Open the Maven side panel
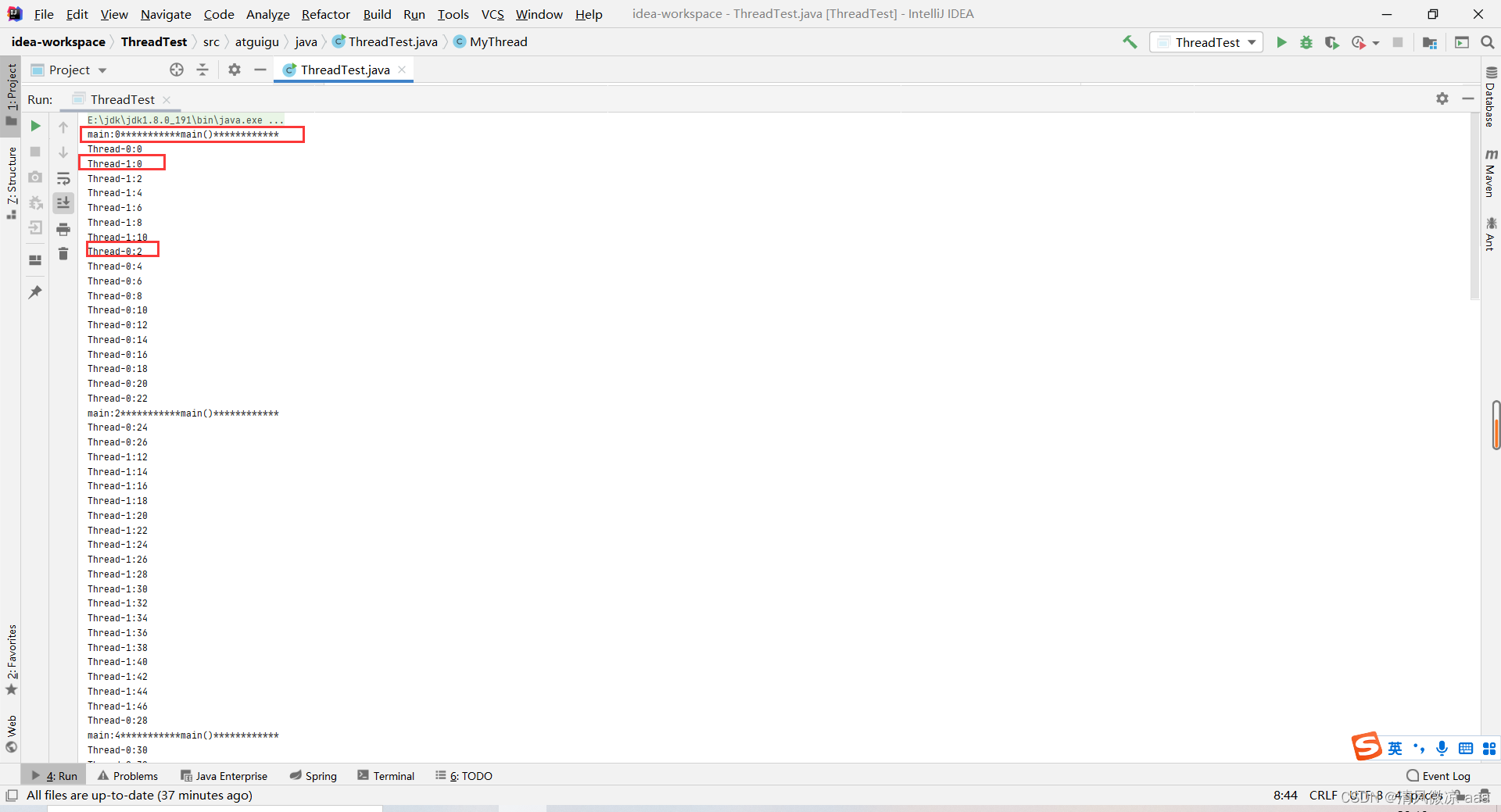The width and height of the screenshot is (1501, 812). [x=1491, y=172]
